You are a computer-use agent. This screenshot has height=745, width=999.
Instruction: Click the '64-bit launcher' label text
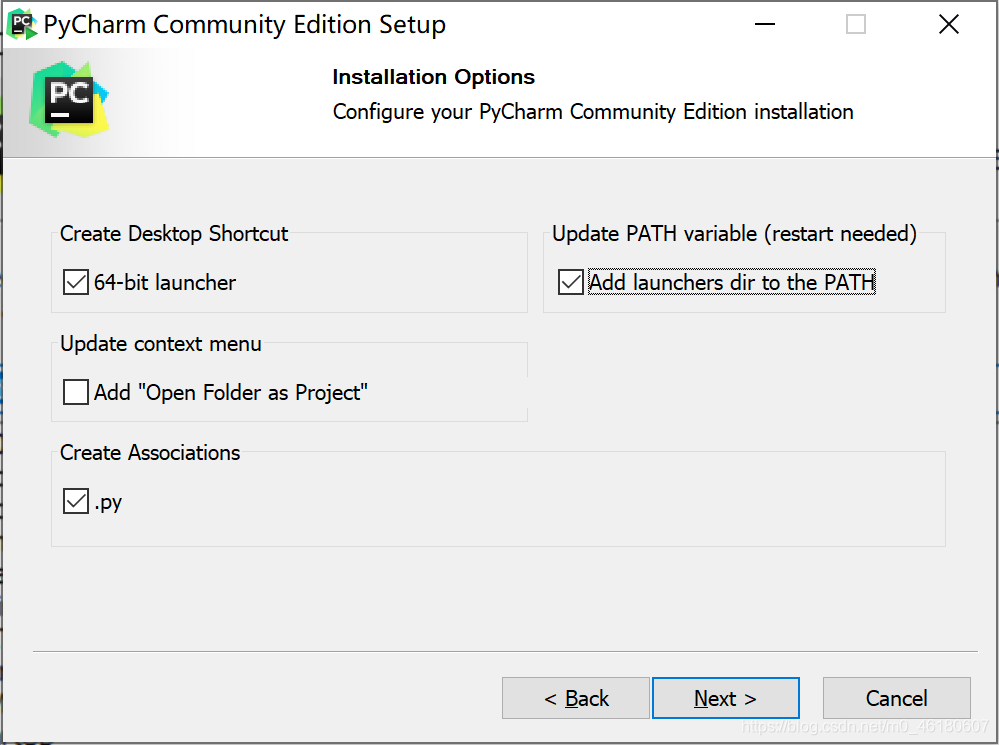165,282
